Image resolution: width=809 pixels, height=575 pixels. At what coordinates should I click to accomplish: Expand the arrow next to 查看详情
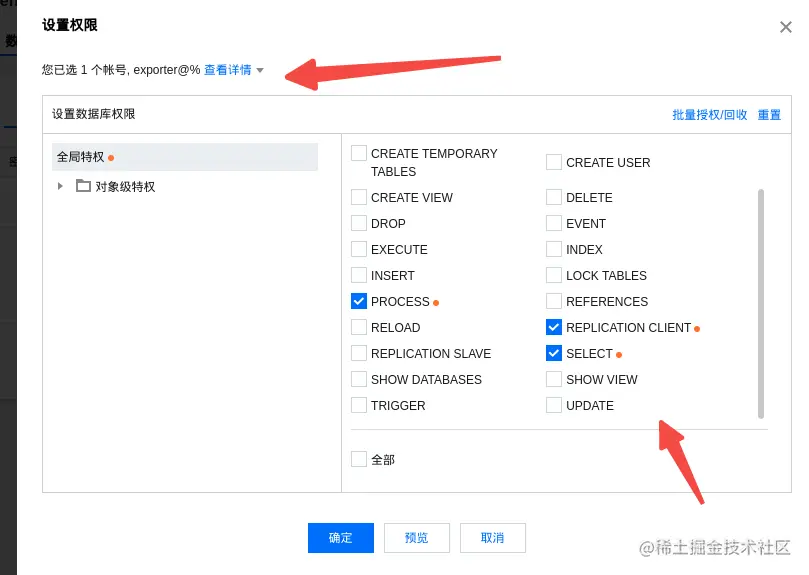260,70
